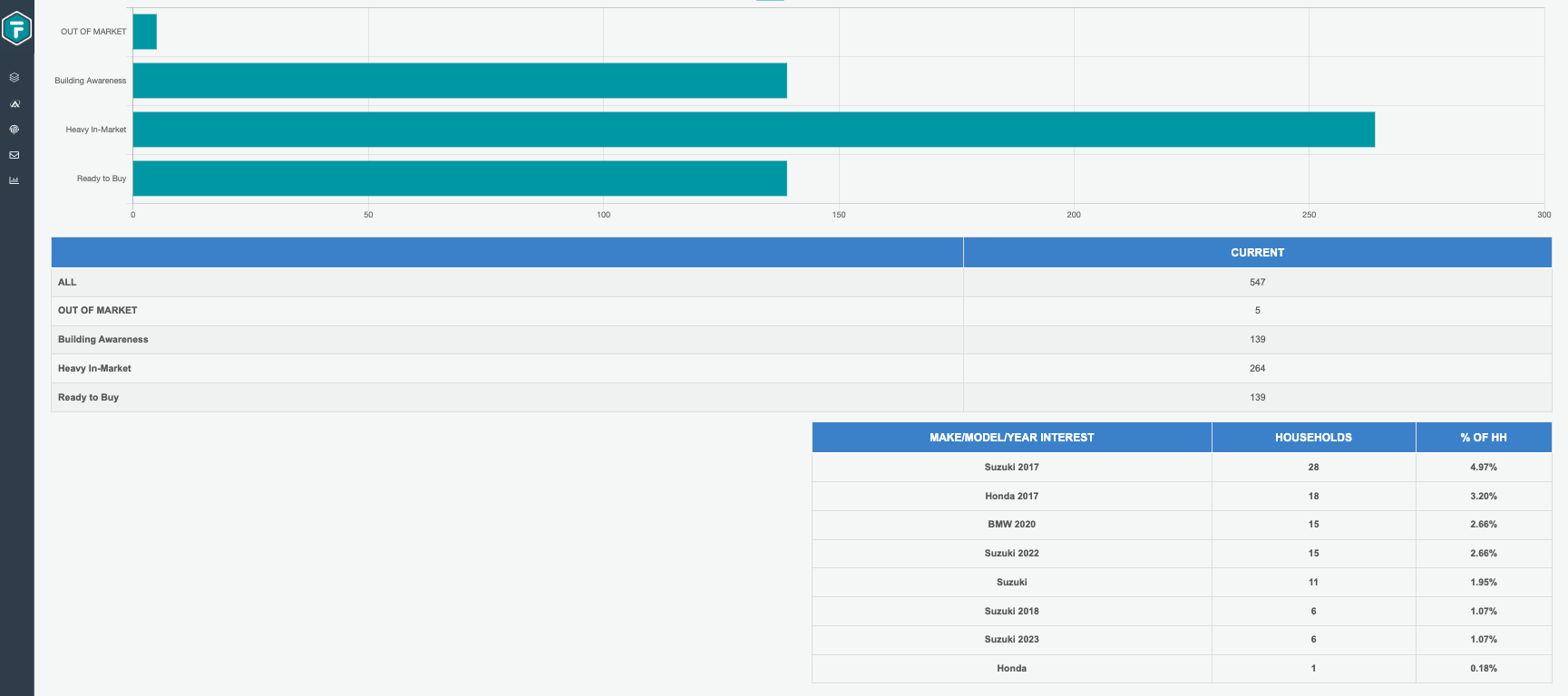Select the BMW 2020 interest row

[1011, 525]
